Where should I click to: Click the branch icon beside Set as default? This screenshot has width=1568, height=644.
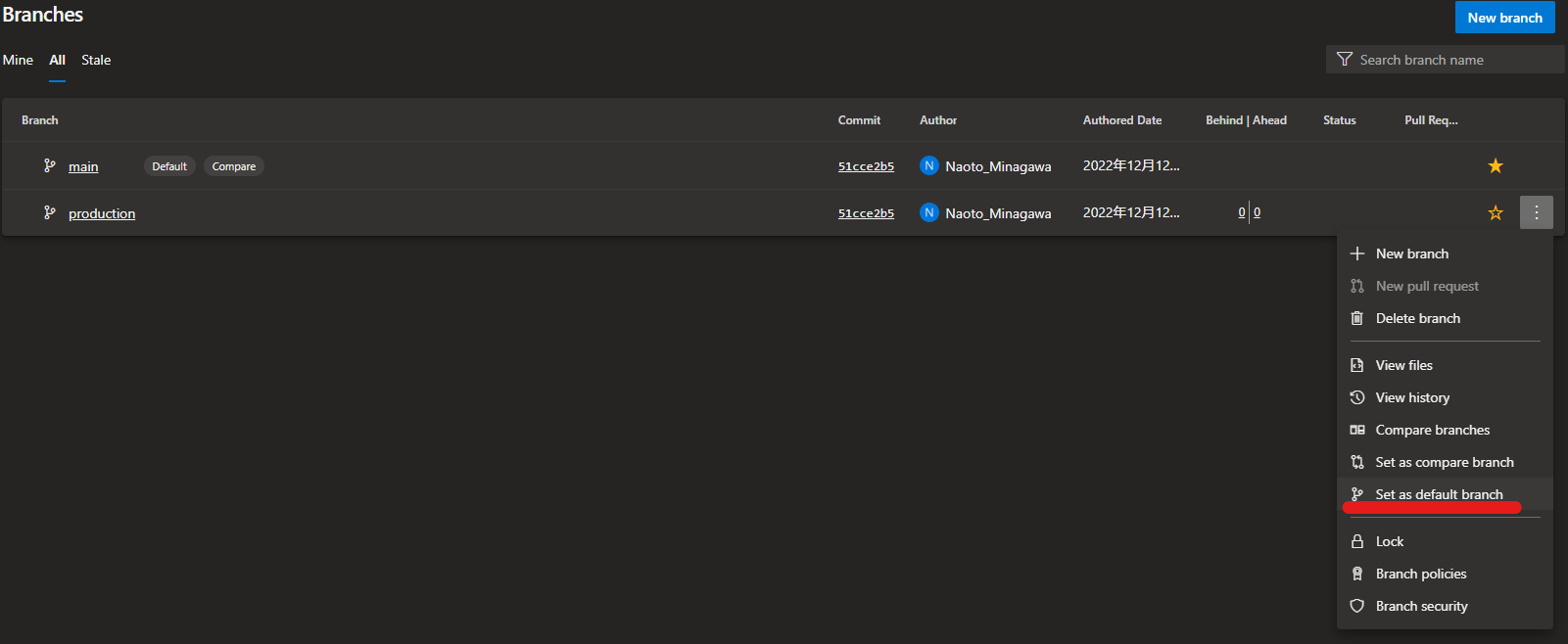[x=1357, y=494]
